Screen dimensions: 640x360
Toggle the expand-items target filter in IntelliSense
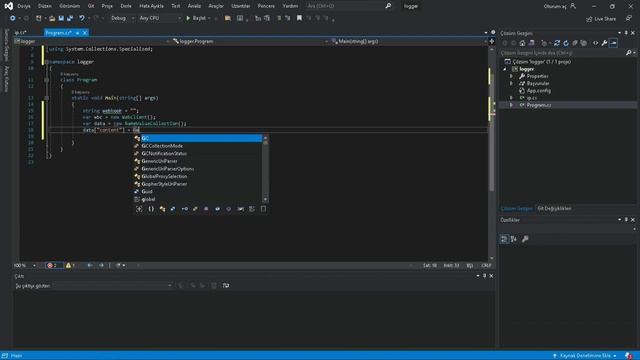[139, 209]
